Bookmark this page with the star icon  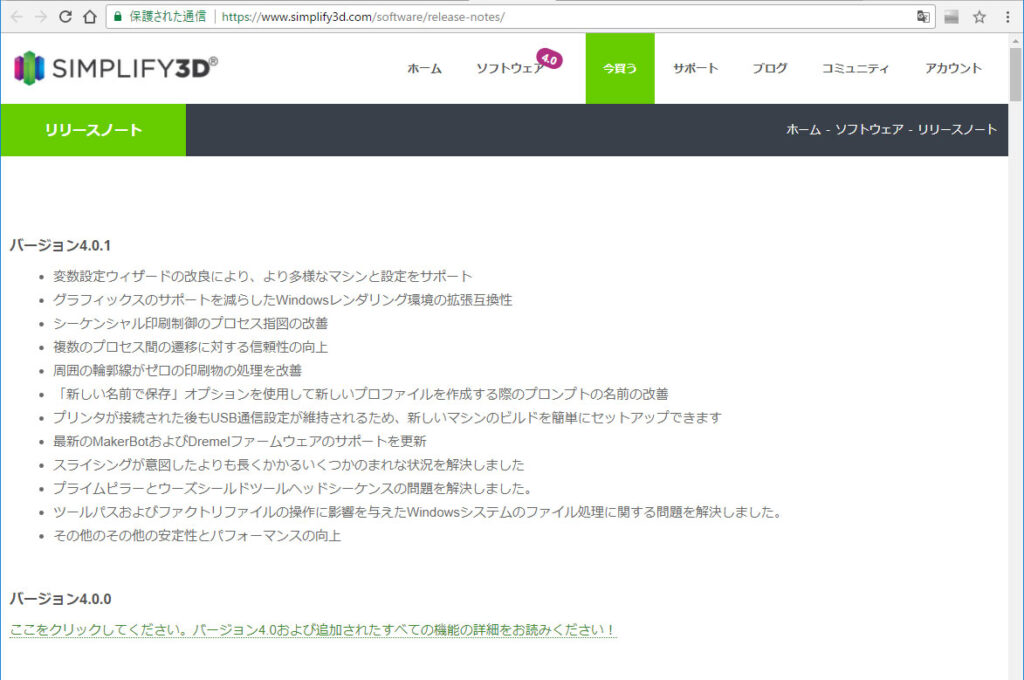coord(980,17)
